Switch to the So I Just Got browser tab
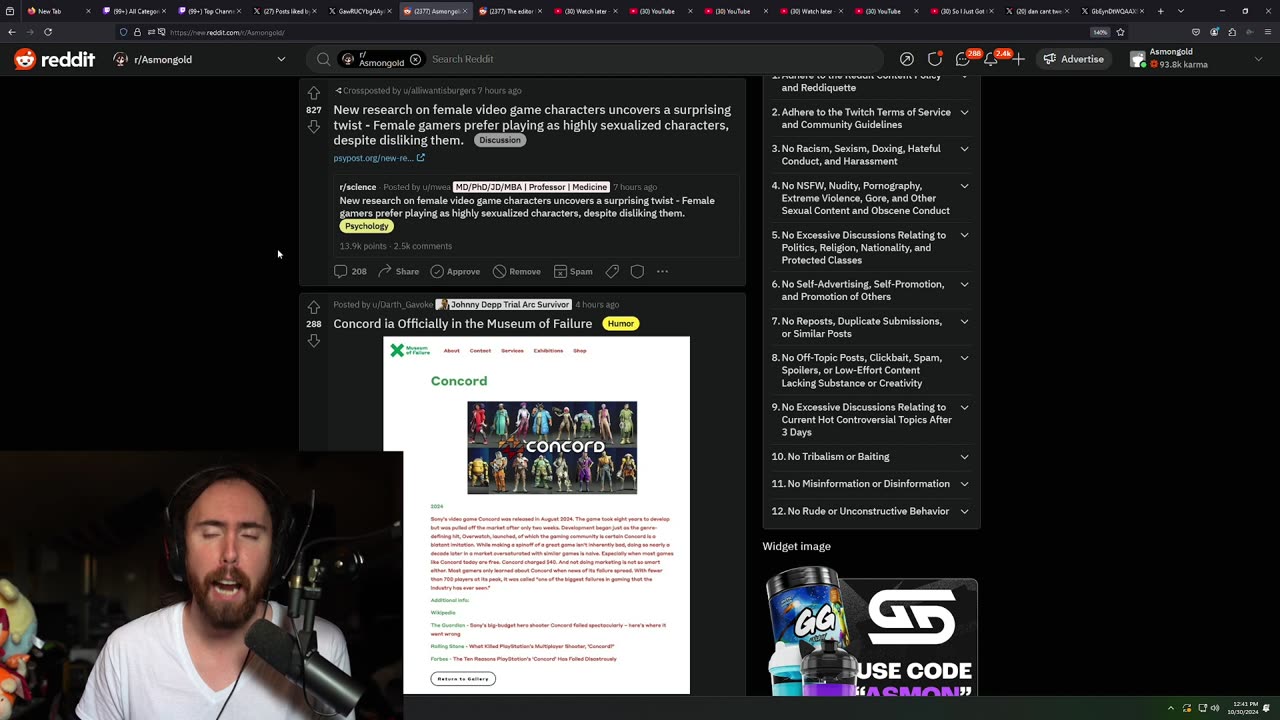1280x720 pixels. point(960,11)
